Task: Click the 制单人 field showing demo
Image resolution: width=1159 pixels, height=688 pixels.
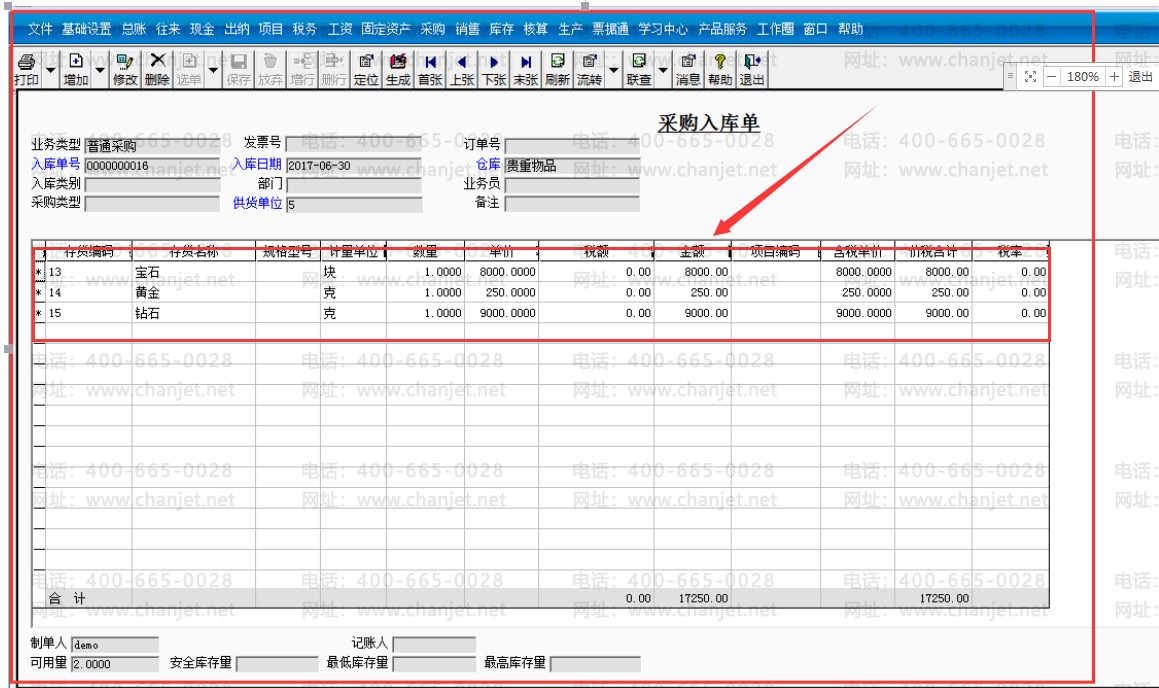Action: (x=115, y=645)
